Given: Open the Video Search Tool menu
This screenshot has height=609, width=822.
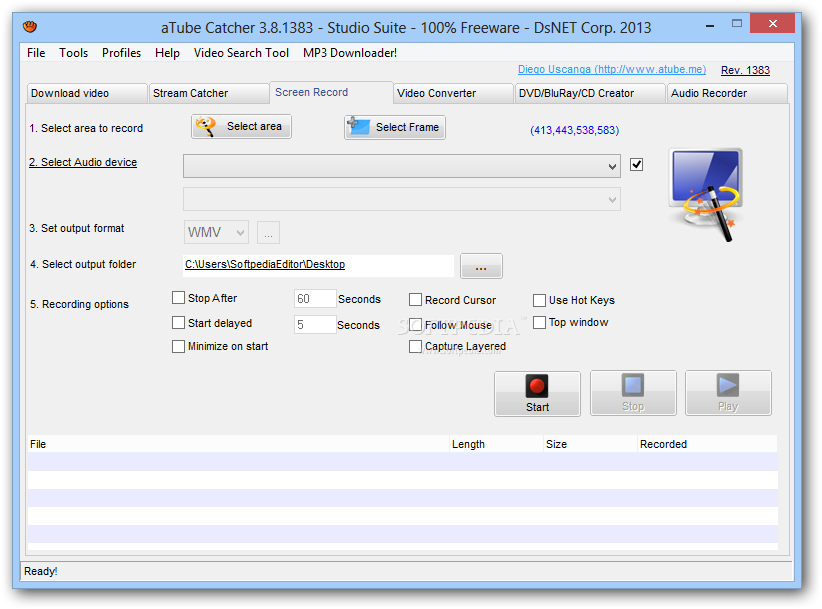Looking at the screenshot, I should click(x=241, y=53).
